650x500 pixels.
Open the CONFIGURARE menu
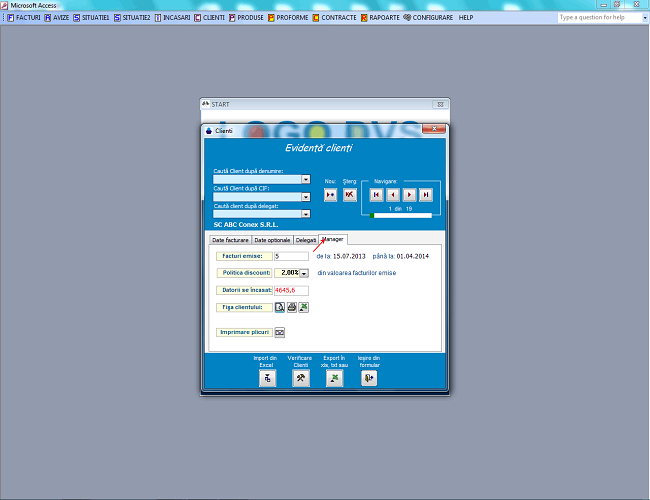[428, 17]
